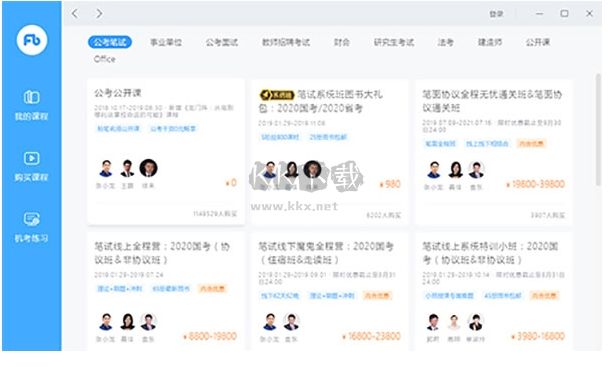Select the Office tab
Image resolution: width=610 pixels, height=367 pixels.
pyautogui.click(x=105, y=59)
